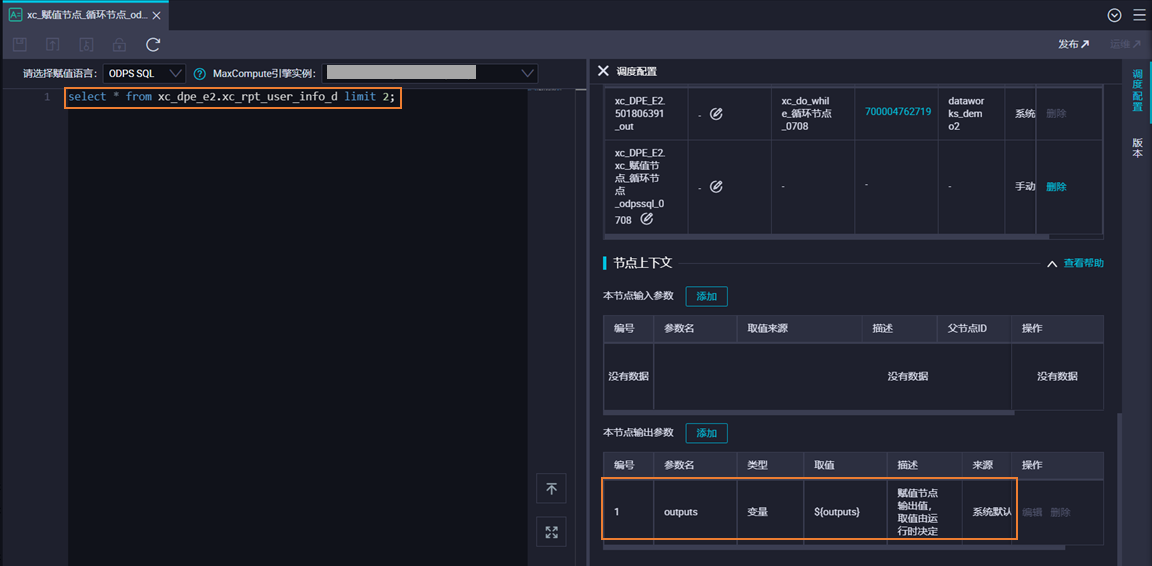This screenshot has height=566, width=1152.
Task: Click 编辑 in the outputs parameter row
Action: point(1032,512)
